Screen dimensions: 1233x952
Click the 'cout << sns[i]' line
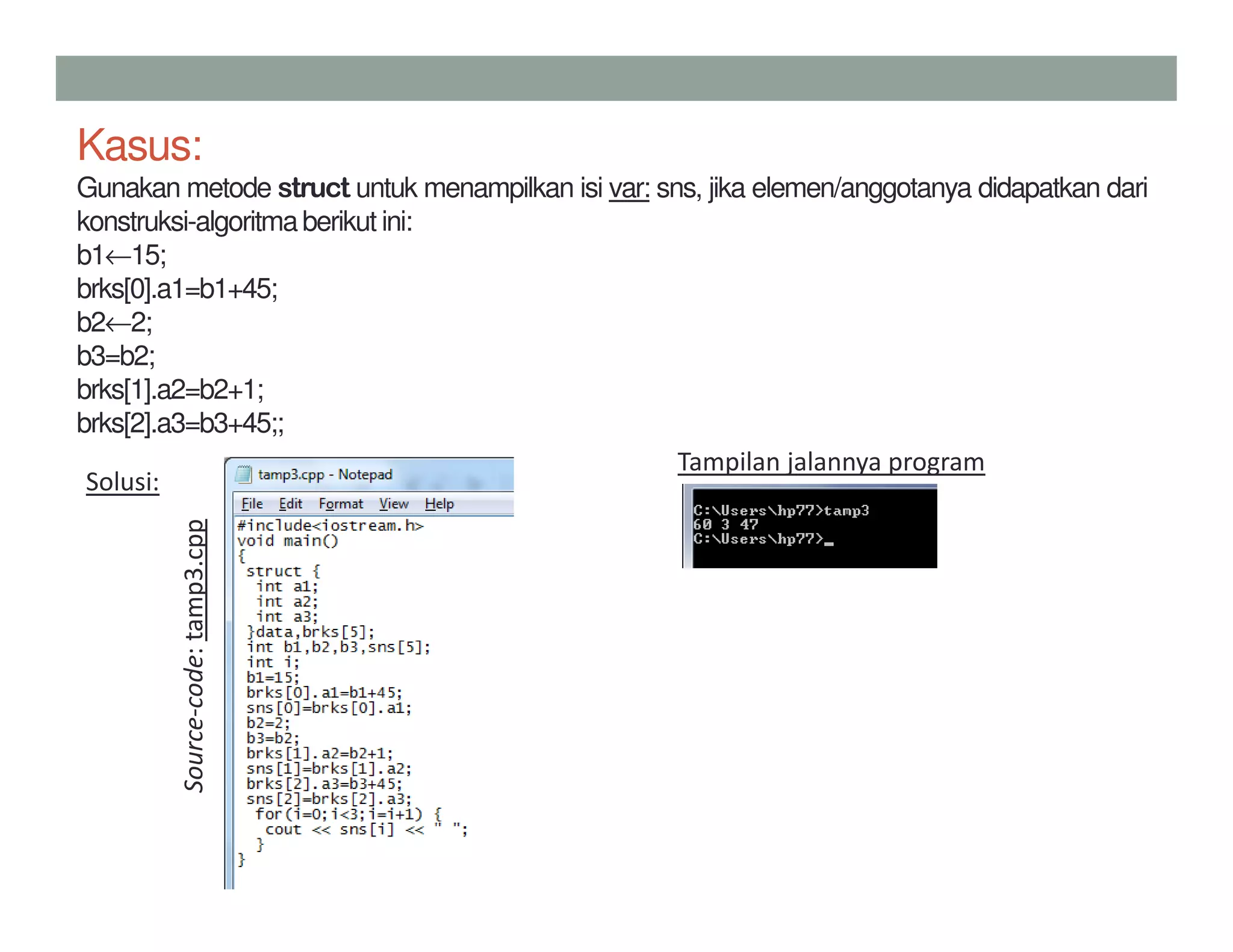click(367, 829)
